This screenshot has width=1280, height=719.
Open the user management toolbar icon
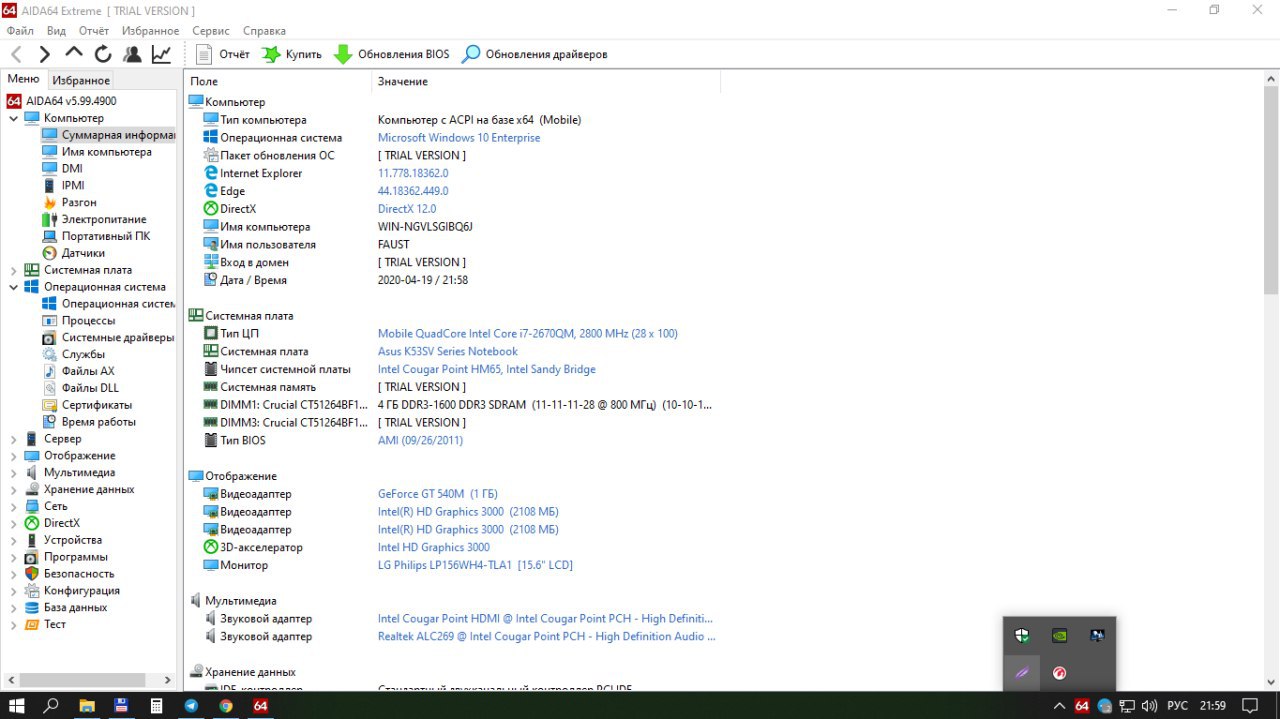132,54
